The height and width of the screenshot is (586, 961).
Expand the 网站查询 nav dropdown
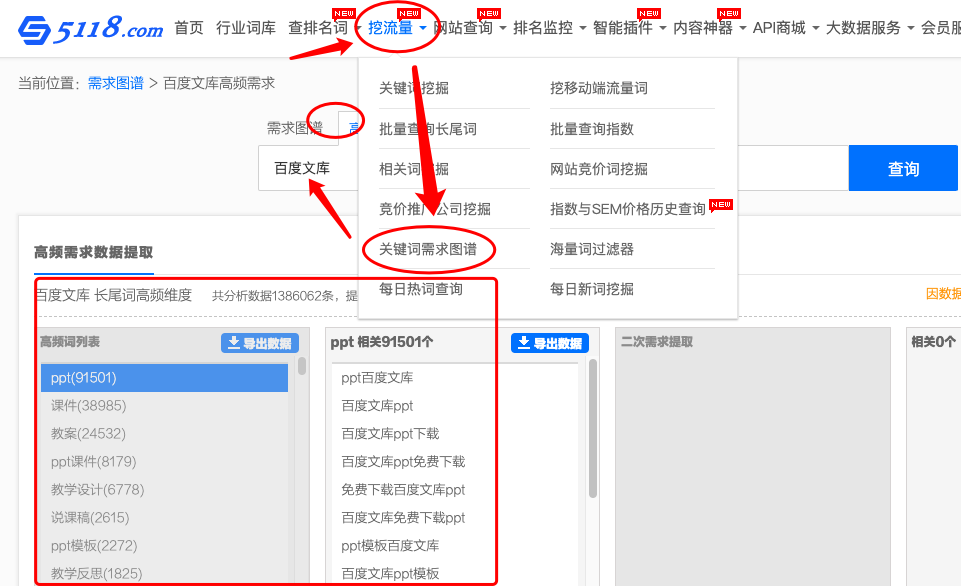point(469,28)
